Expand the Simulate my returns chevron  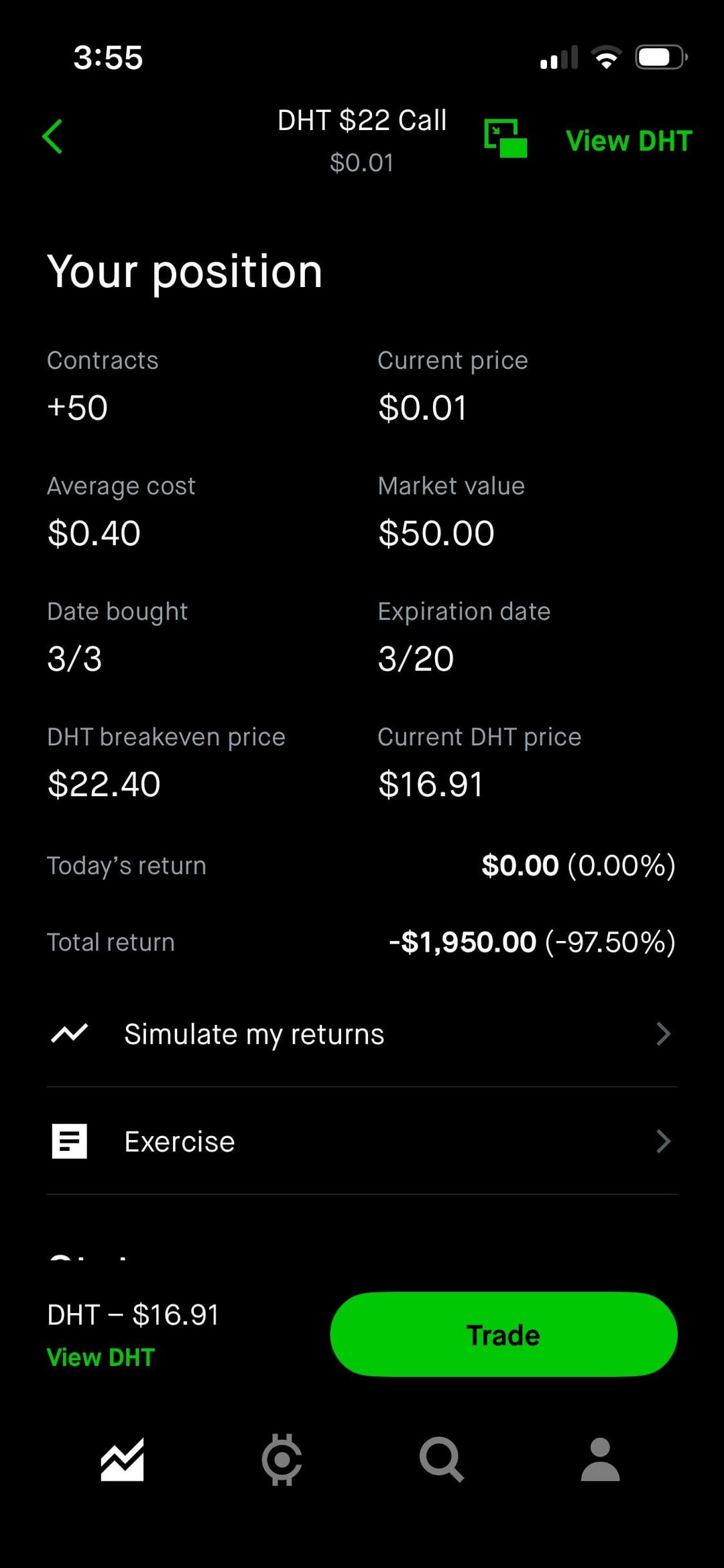tap(663, 1033)
